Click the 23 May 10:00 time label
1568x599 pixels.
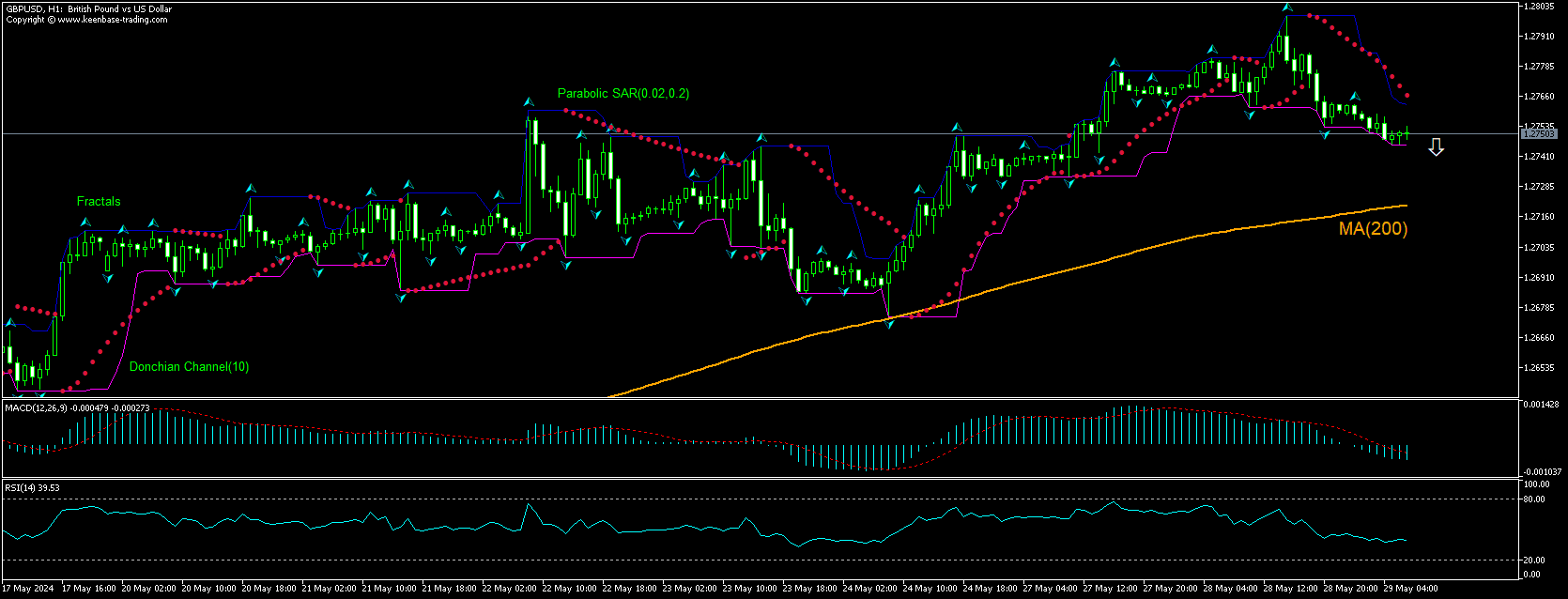point(750,589)
